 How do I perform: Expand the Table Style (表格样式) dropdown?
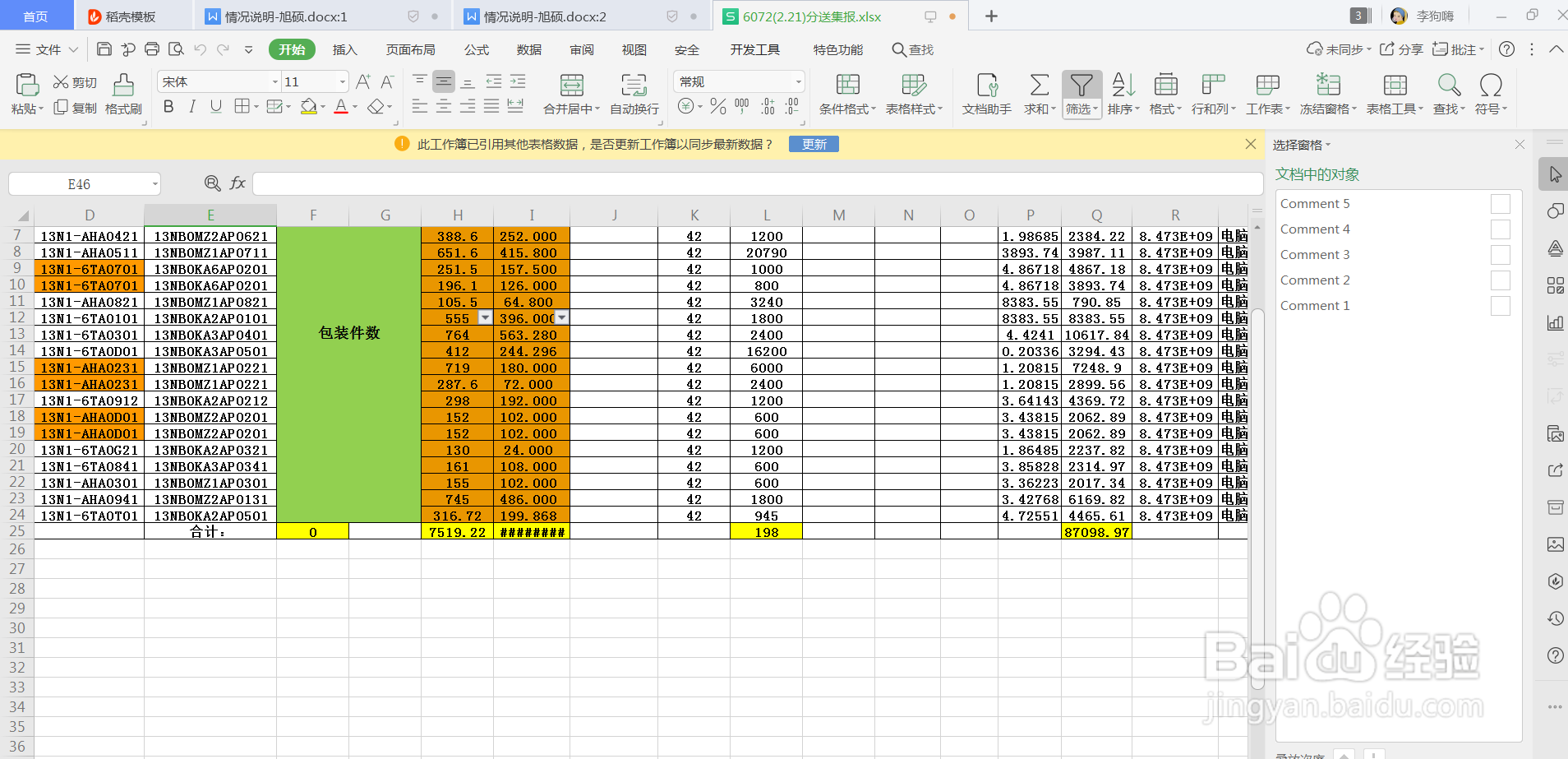point(940,109)
